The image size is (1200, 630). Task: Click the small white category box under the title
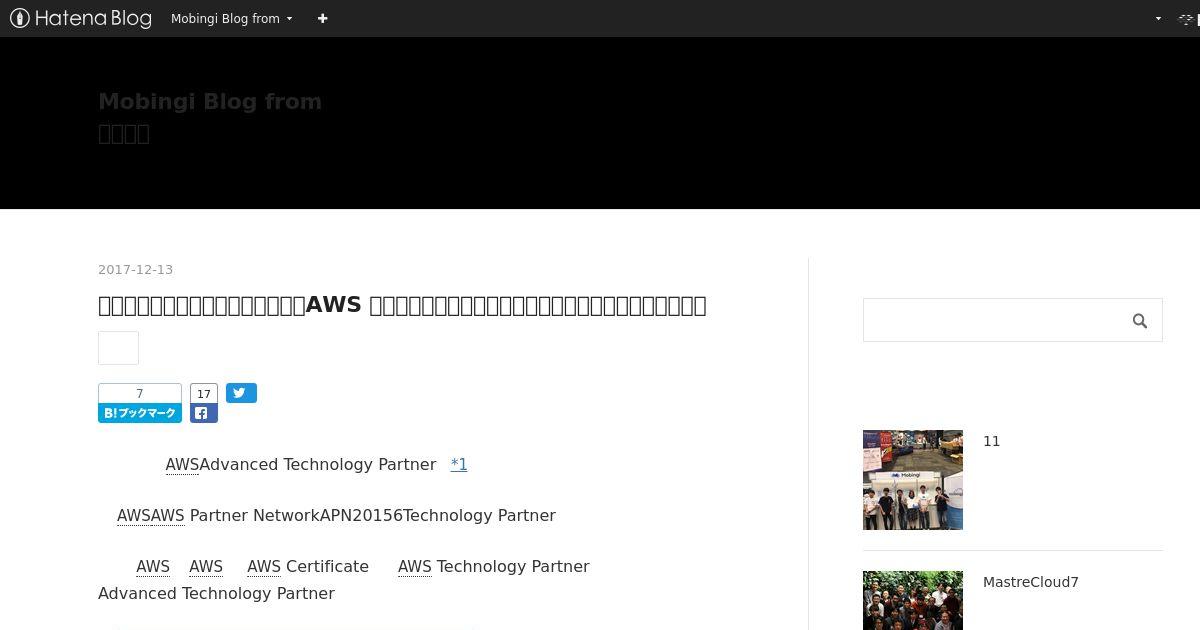click(118, 348)
